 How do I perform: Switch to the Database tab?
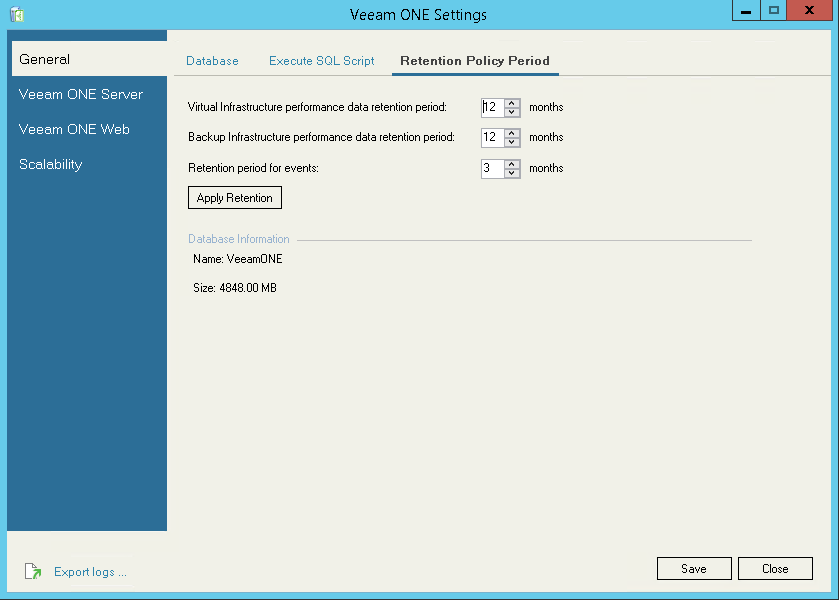coord(212,60)
